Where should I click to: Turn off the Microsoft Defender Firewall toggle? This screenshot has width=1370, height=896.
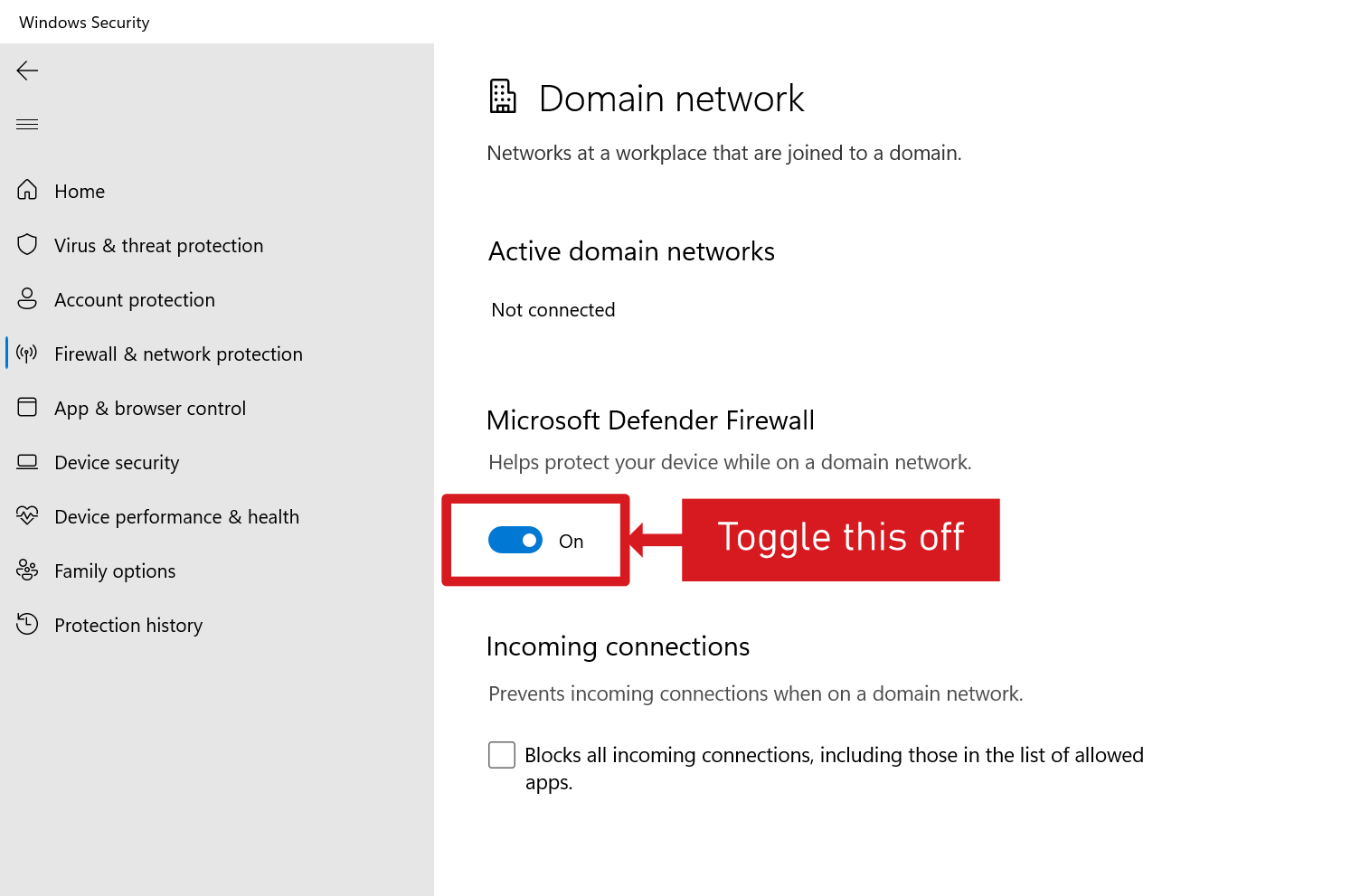[515, 540]
